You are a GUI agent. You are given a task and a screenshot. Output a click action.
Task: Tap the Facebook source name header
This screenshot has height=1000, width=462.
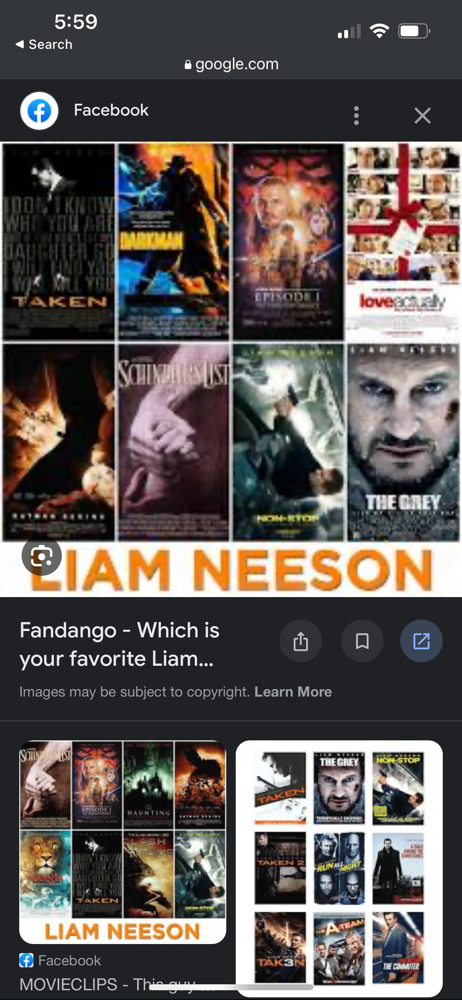tap(111, 110)
